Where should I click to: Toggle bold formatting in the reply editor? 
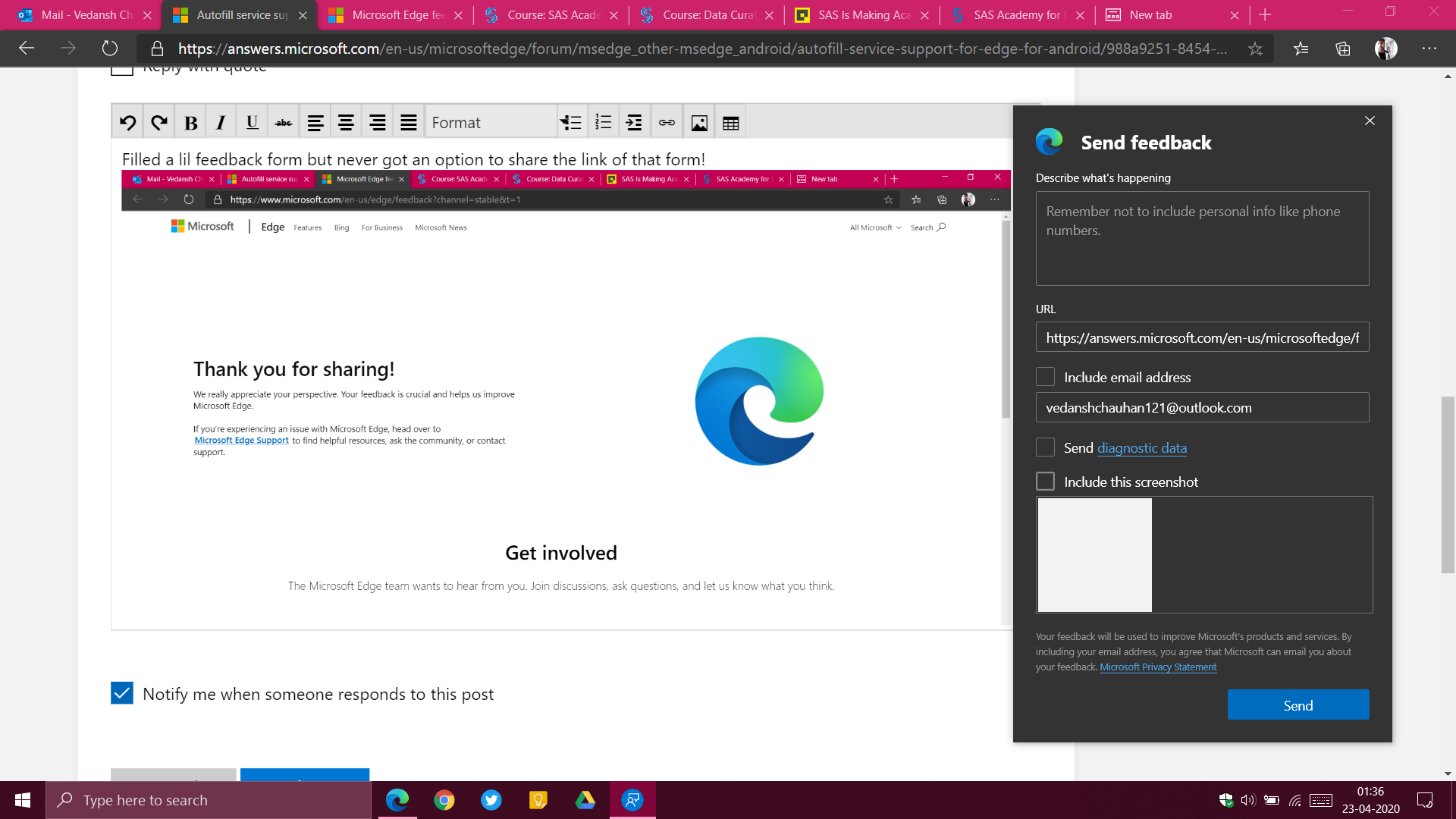pyautogui.click(x=190, y=123)
